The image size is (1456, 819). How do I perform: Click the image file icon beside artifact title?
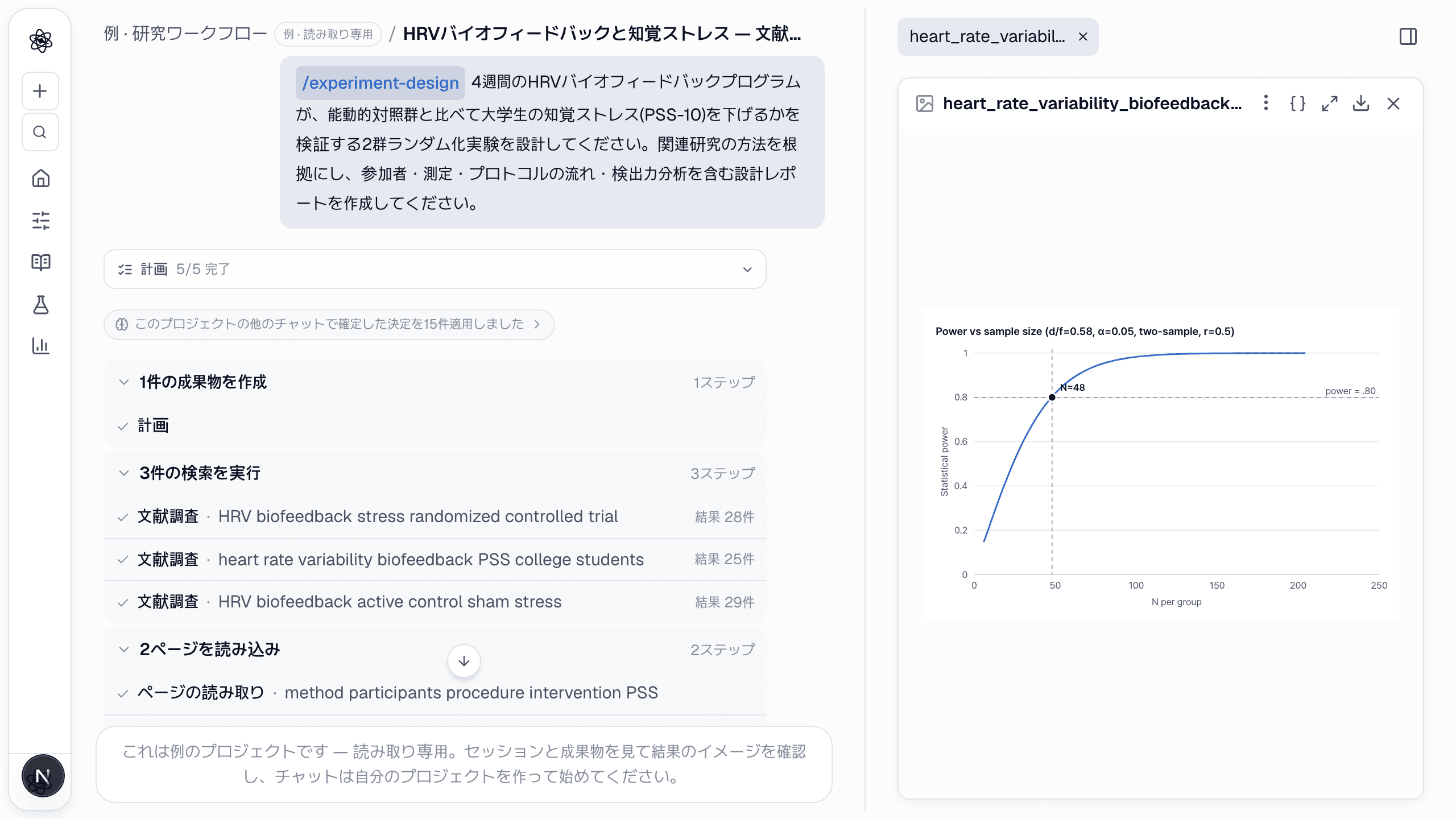click(x=925, y=104)
